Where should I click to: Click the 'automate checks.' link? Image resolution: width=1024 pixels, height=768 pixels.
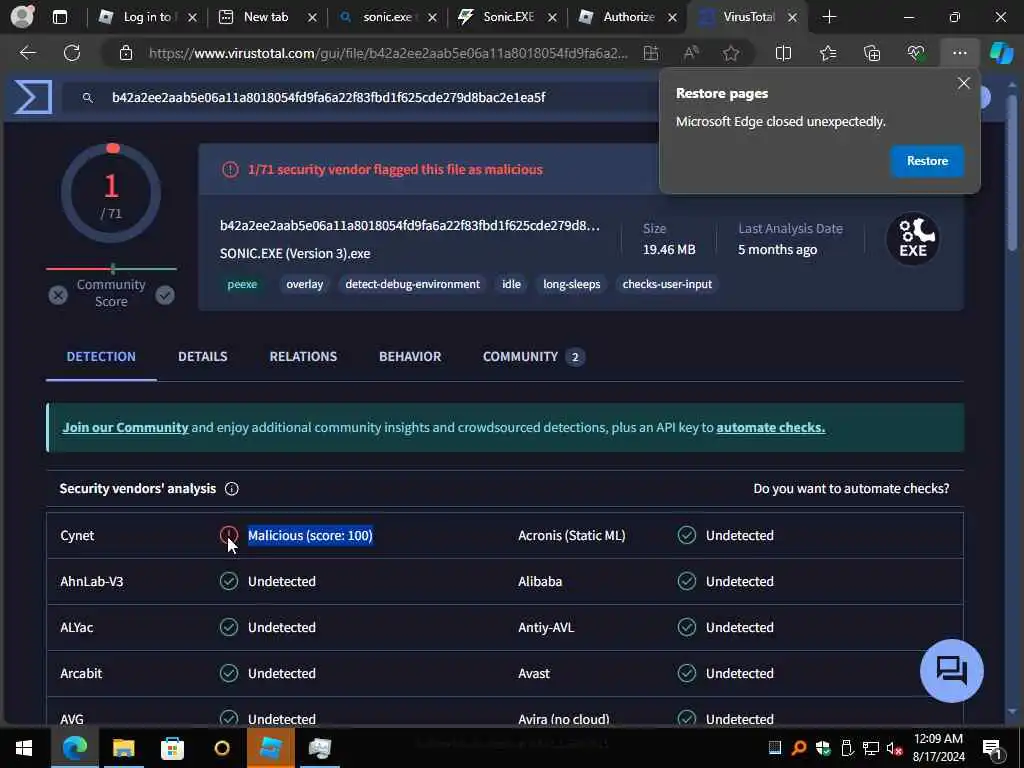771,427
